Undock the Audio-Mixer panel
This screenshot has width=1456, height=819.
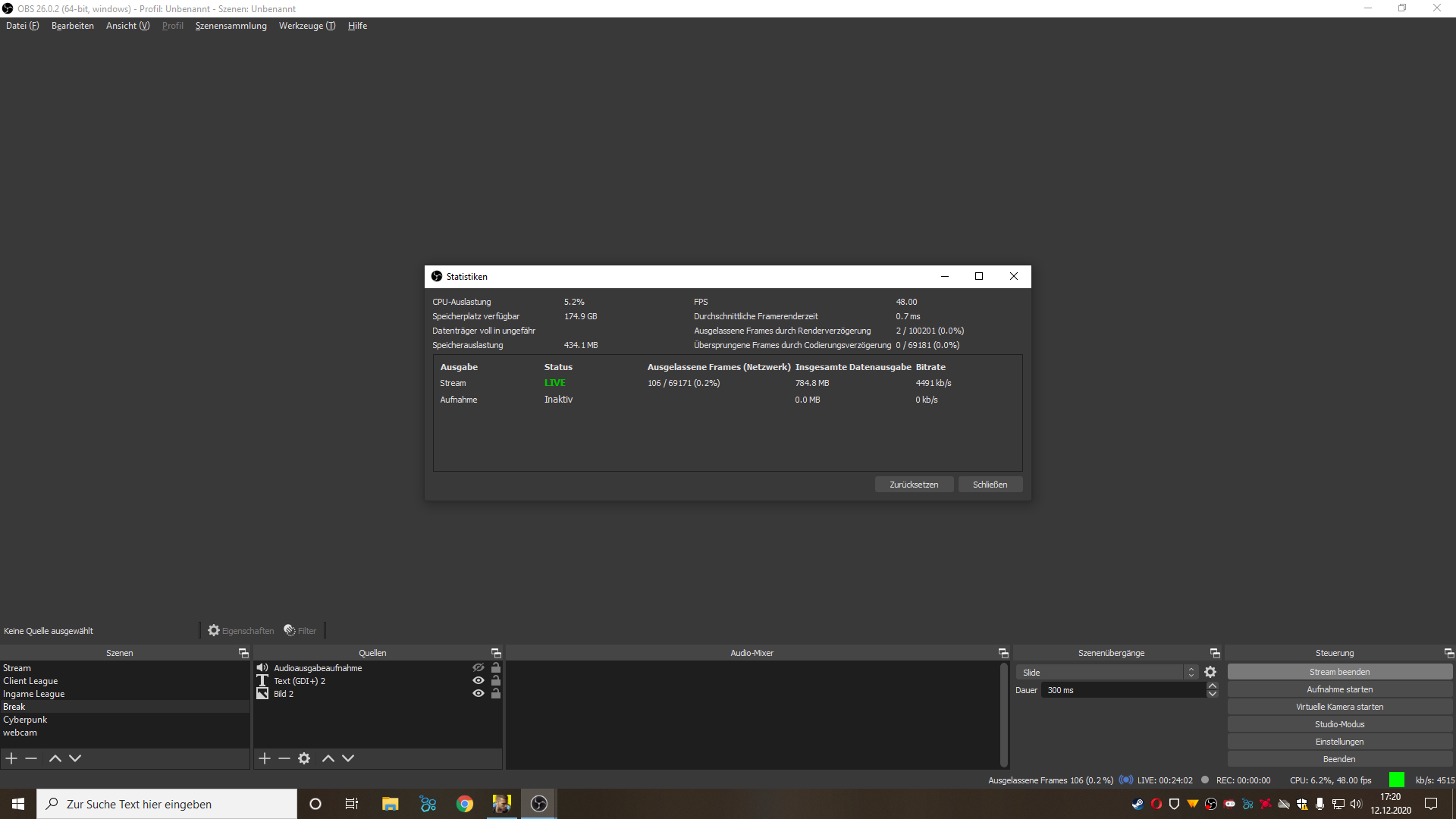[1003, 653]
